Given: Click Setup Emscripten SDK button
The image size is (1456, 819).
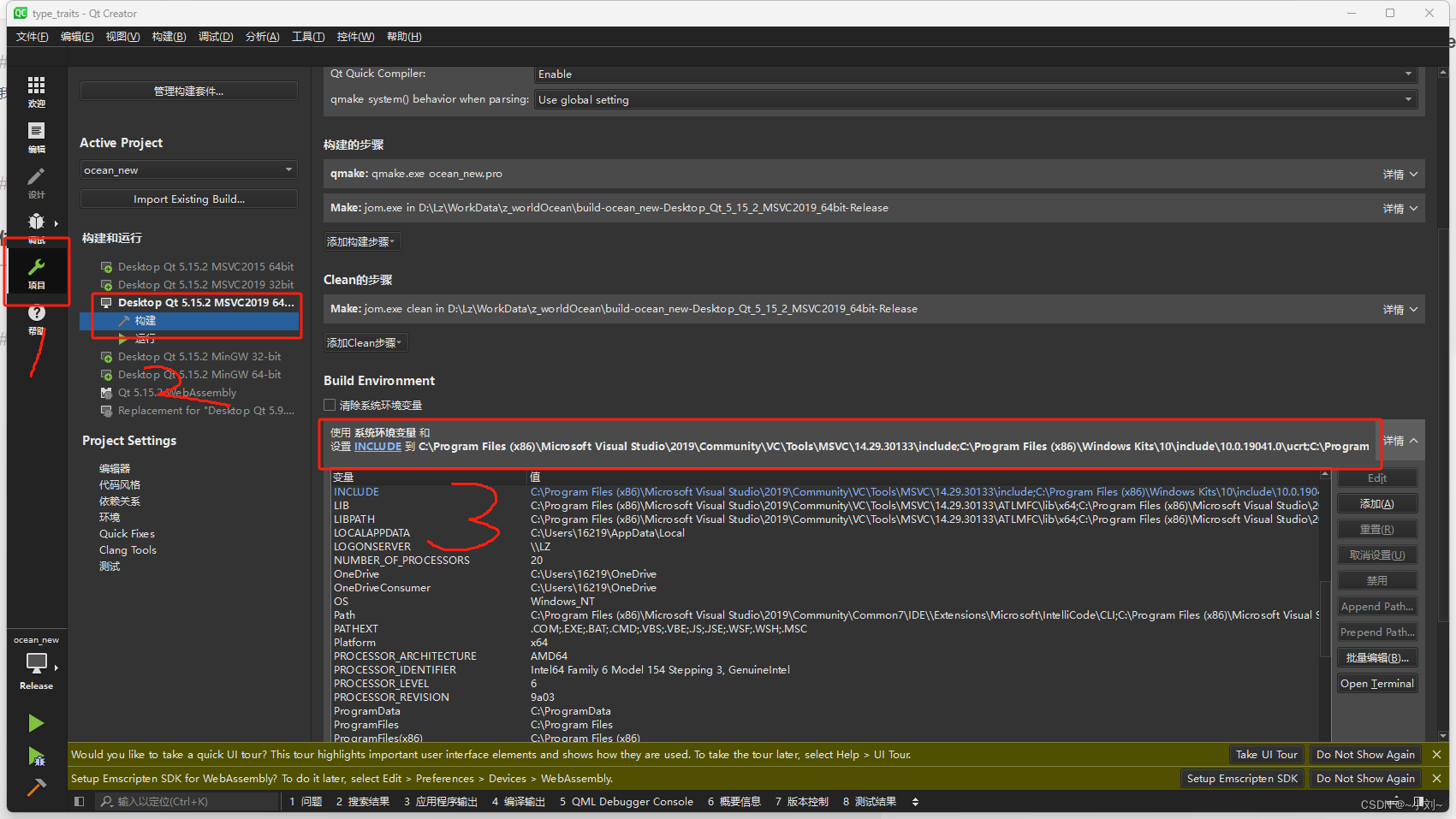Looking at the screenshot, I should point(1242,778).
